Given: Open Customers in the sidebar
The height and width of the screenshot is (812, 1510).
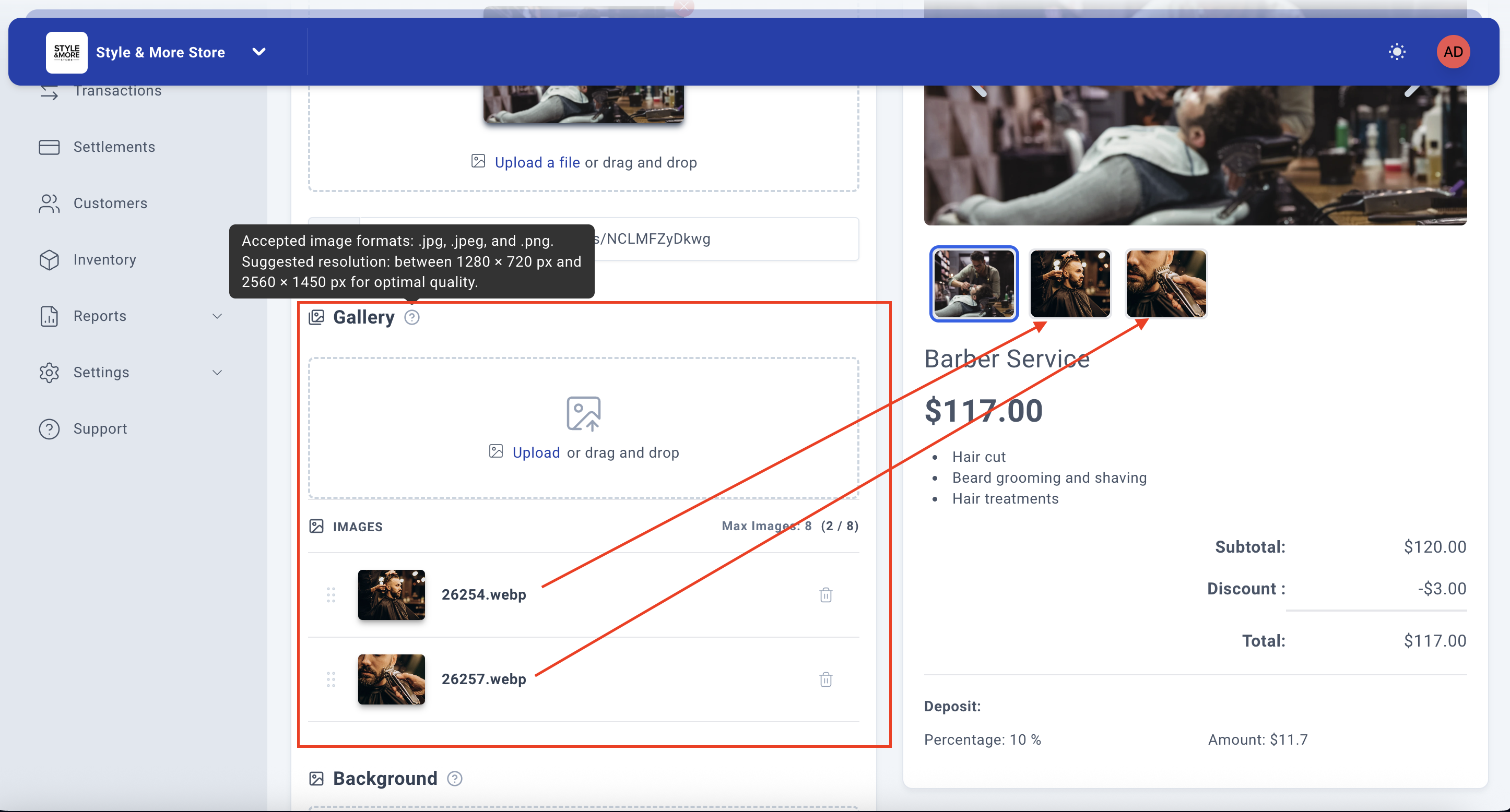Looking at the screenshot, I should pyautogui.click(x=110, y=204).
